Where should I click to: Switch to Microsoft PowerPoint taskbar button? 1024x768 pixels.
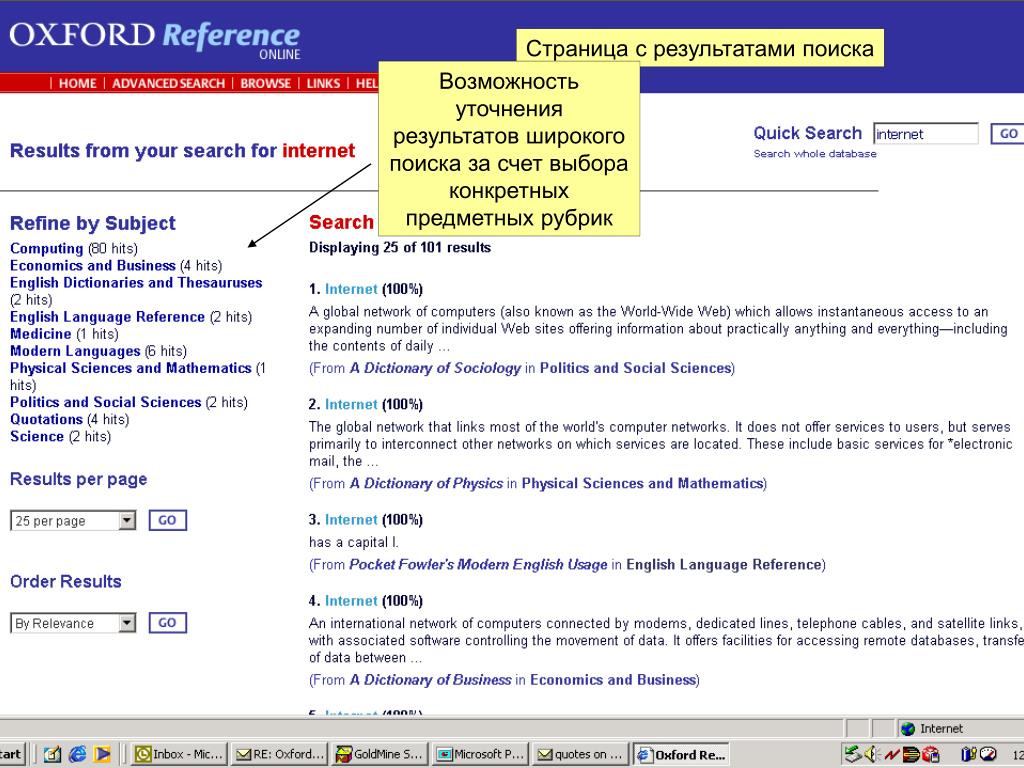[x=481, y=754]
